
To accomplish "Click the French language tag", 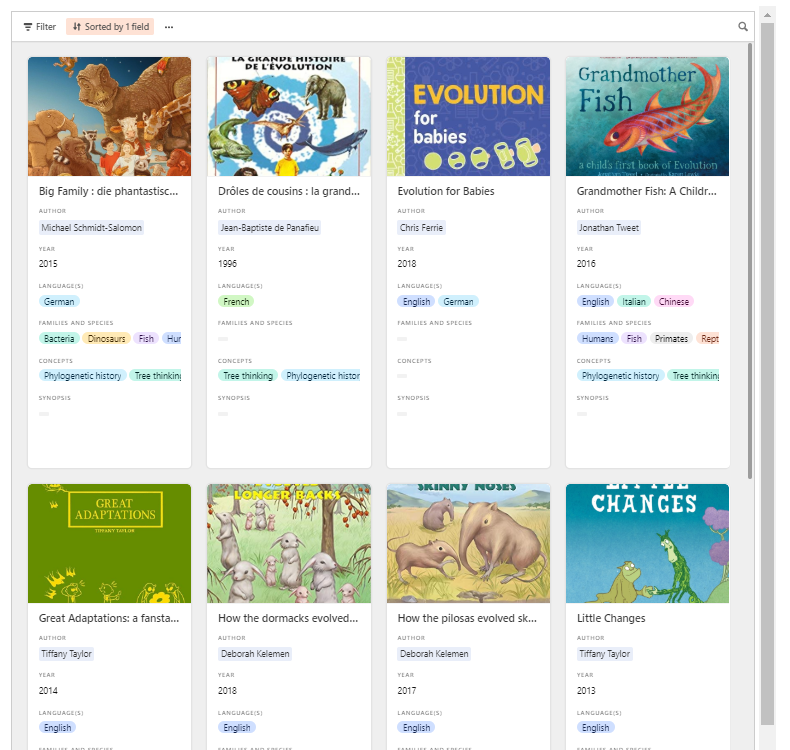I will 236,302.
